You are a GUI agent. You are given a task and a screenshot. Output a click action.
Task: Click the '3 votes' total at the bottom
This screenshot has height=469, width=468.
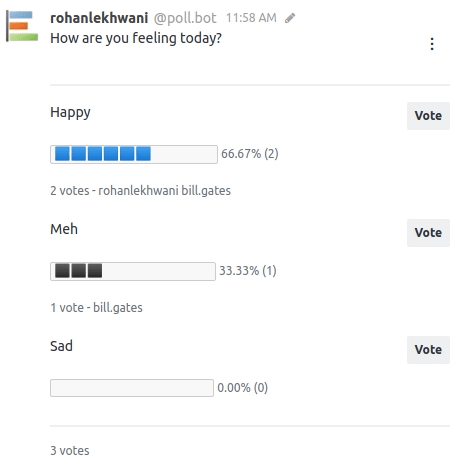[x=70, y=451]
